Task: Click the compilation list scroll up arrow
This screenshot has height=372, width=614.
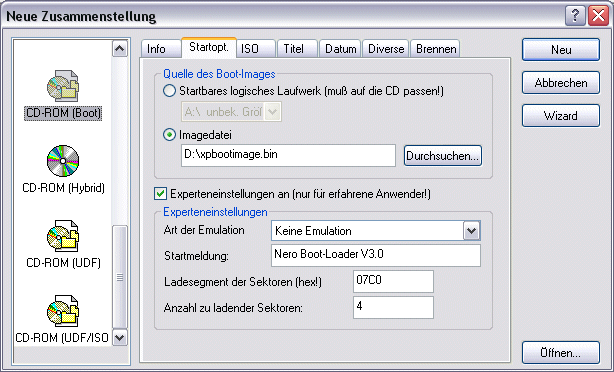Action: pyautogui.click(x=119, y=49)
